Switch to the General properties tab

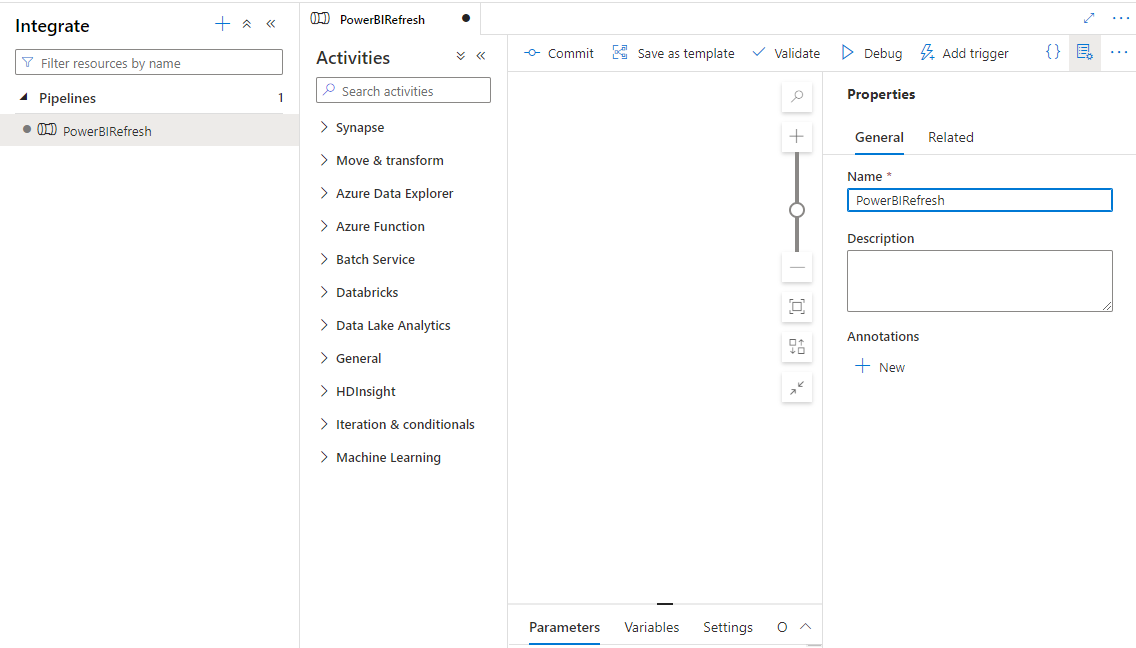tap(879, 137)
